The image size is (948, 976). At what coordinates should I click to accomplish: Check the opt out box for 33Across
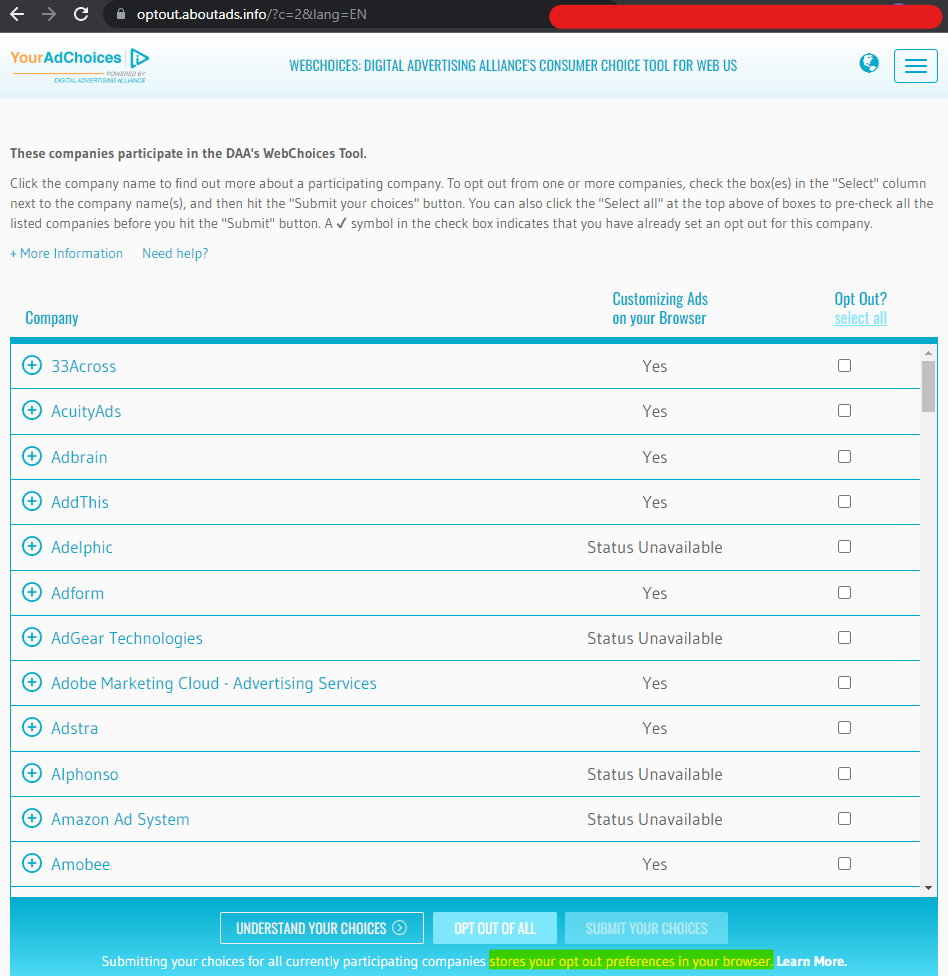click(x=844, y=365)
